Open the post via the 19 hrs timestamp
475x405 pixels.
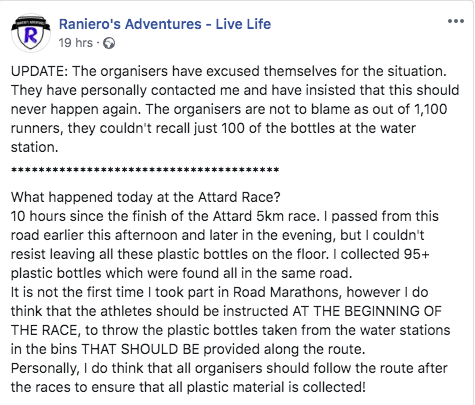tap(76, 43)
